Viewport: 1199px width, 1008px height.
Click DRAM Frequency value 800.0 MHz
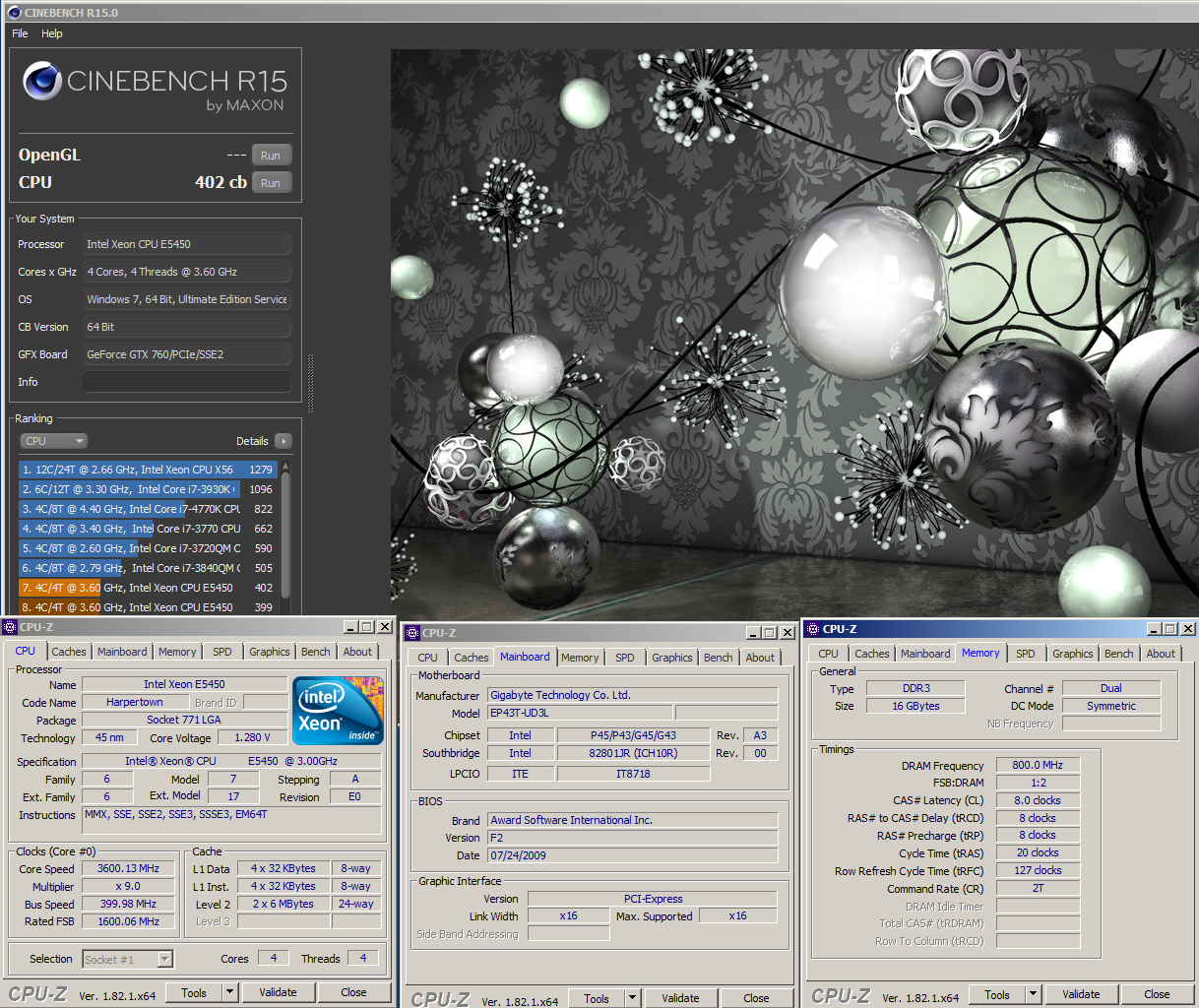pyautogui.click(x=1038, y=765)
